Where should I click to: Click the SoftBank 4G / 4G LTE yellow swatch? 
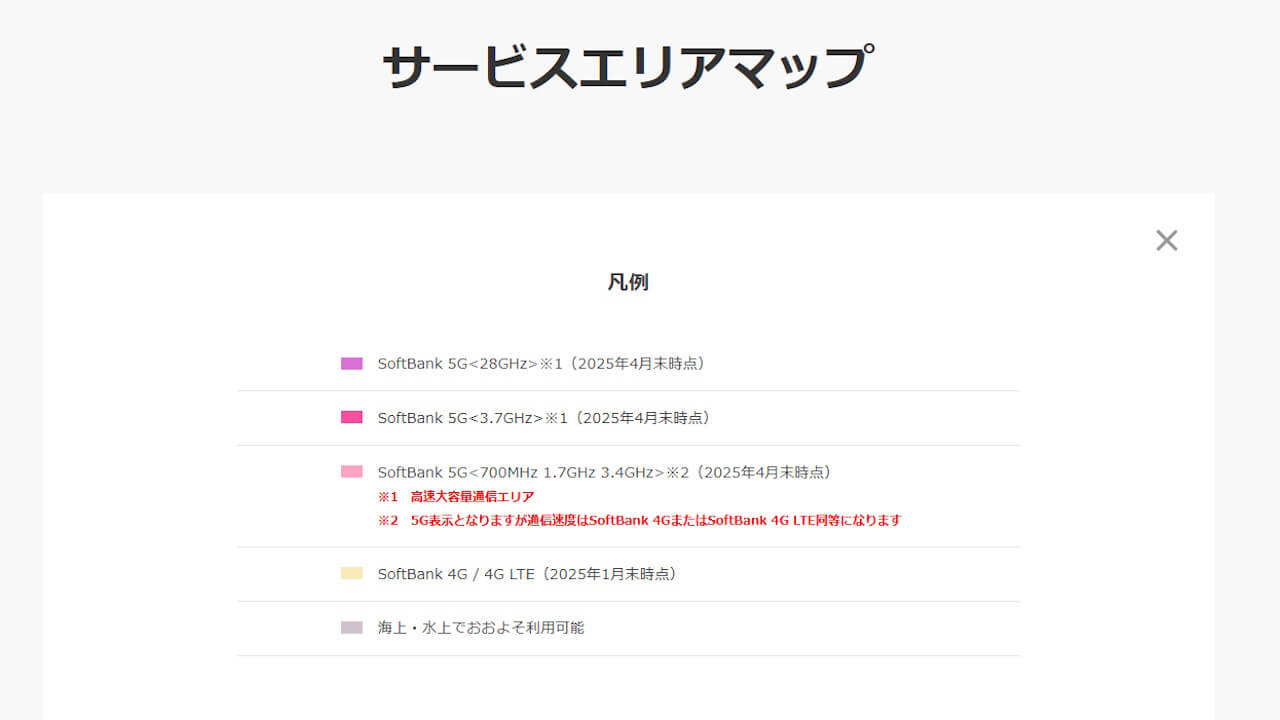click(x=351, y=574)
